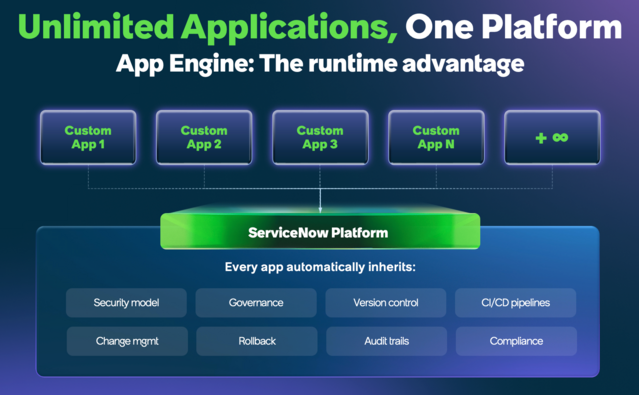The image size is (639, 395).
Task: Click the Custom App 1 box
Action: (88, 137)
